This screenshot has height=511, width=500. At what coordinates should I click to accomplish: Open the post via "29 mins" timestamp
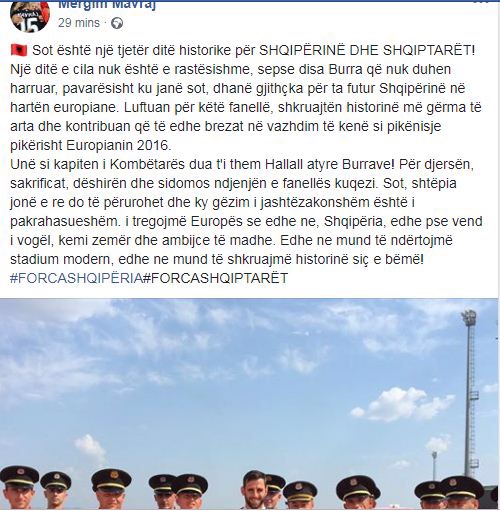coord(79,23)
